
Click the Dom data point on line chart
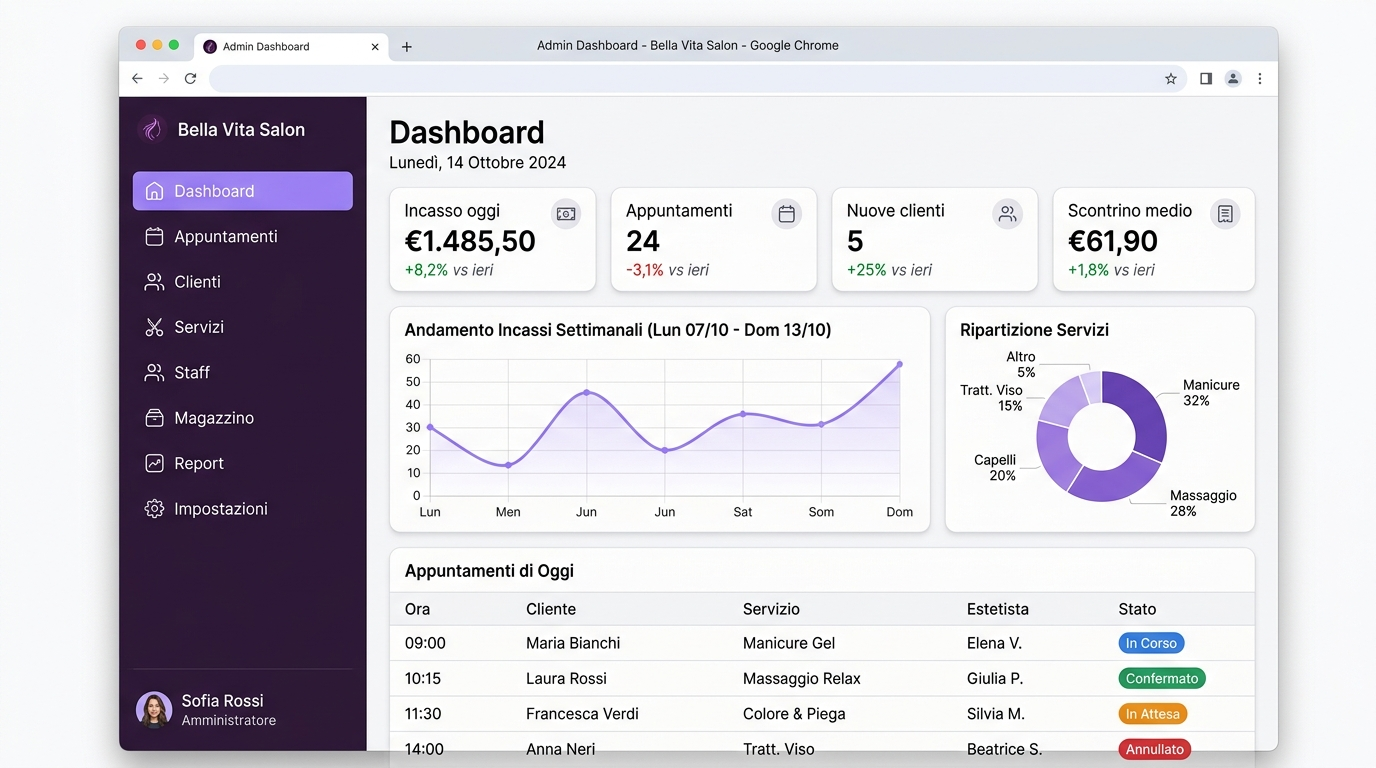[899, 364]
